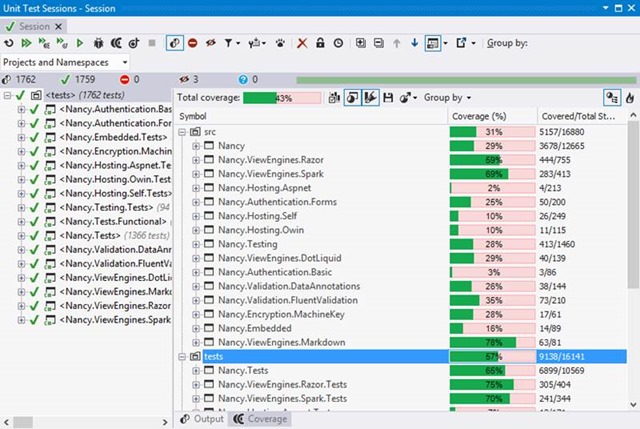Screen dimensions: 640x429
Task: Click the Hot Spots flame icon
Action: pos(630,98)
